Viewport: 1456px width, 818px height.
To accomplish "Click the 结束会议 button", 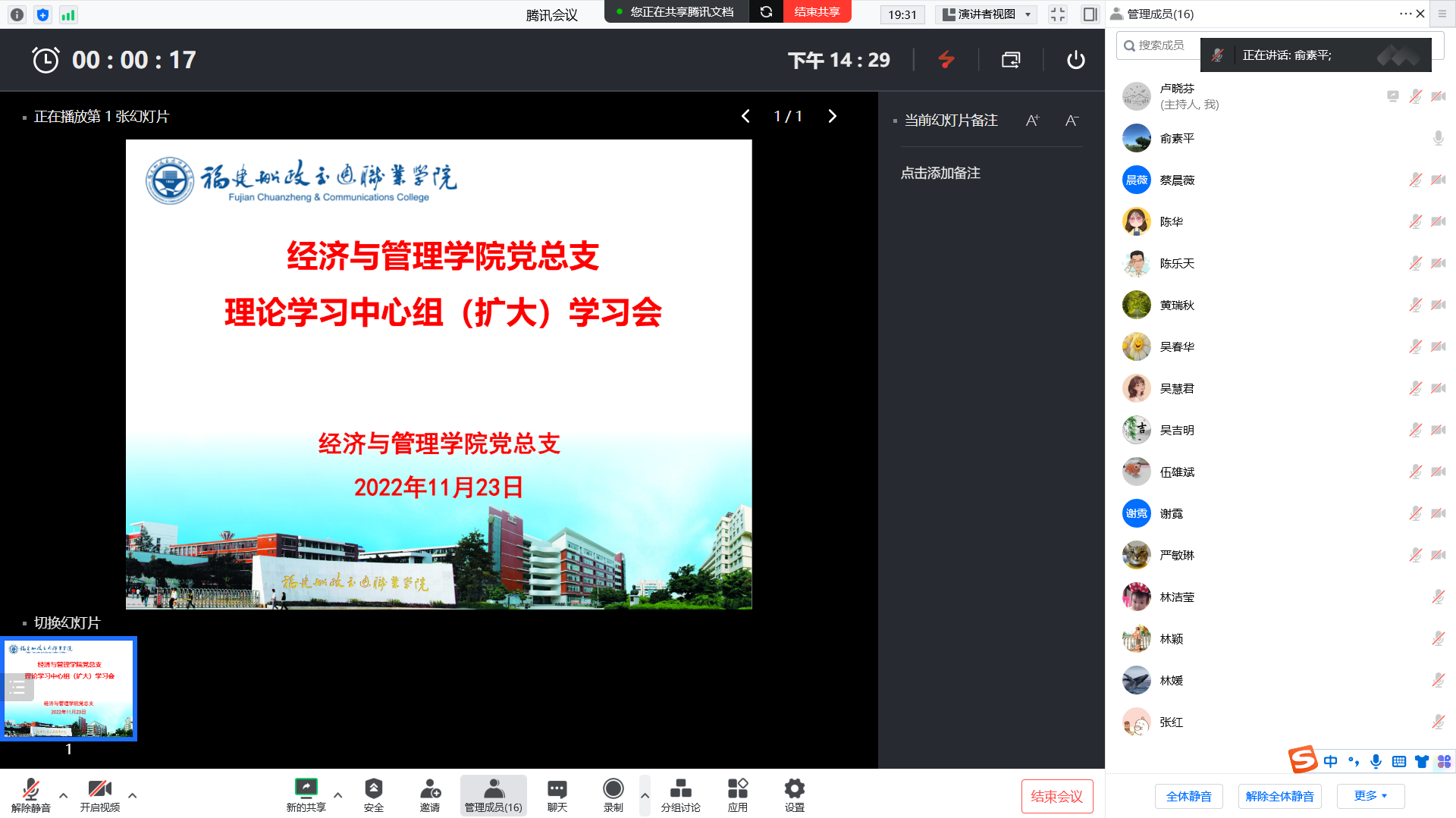I will click(x=1056, y=796).
